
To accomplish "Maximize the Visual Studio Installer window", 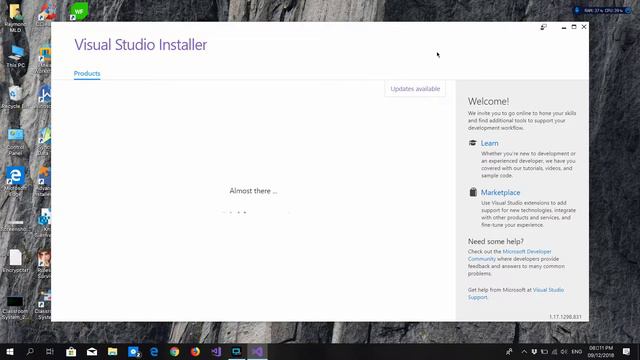I will coord(574,27).
